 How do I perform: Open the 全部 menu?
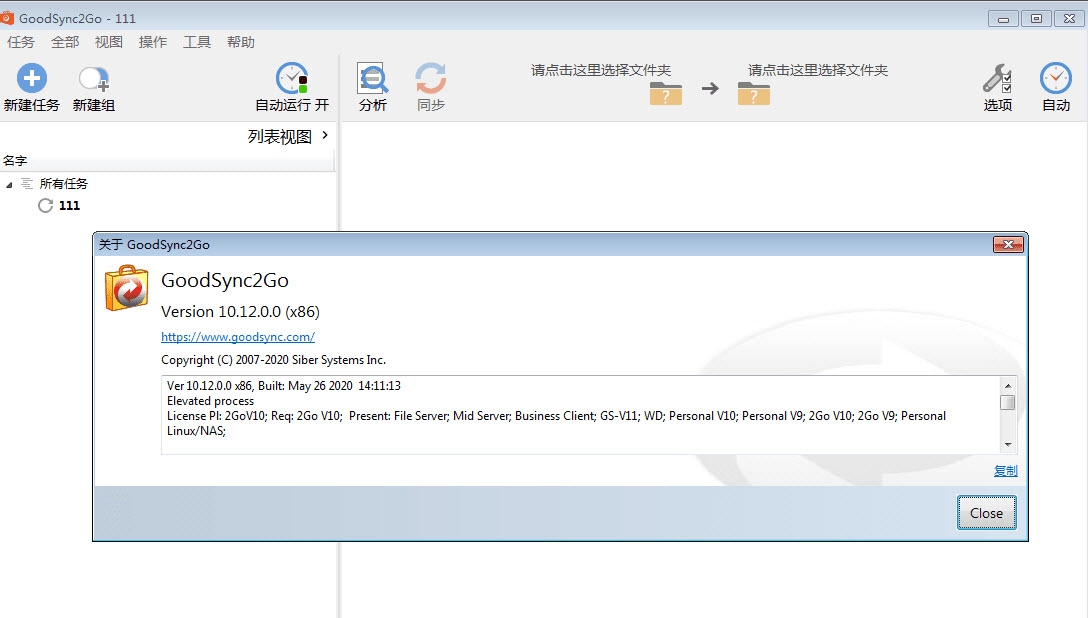click(65, 42)
